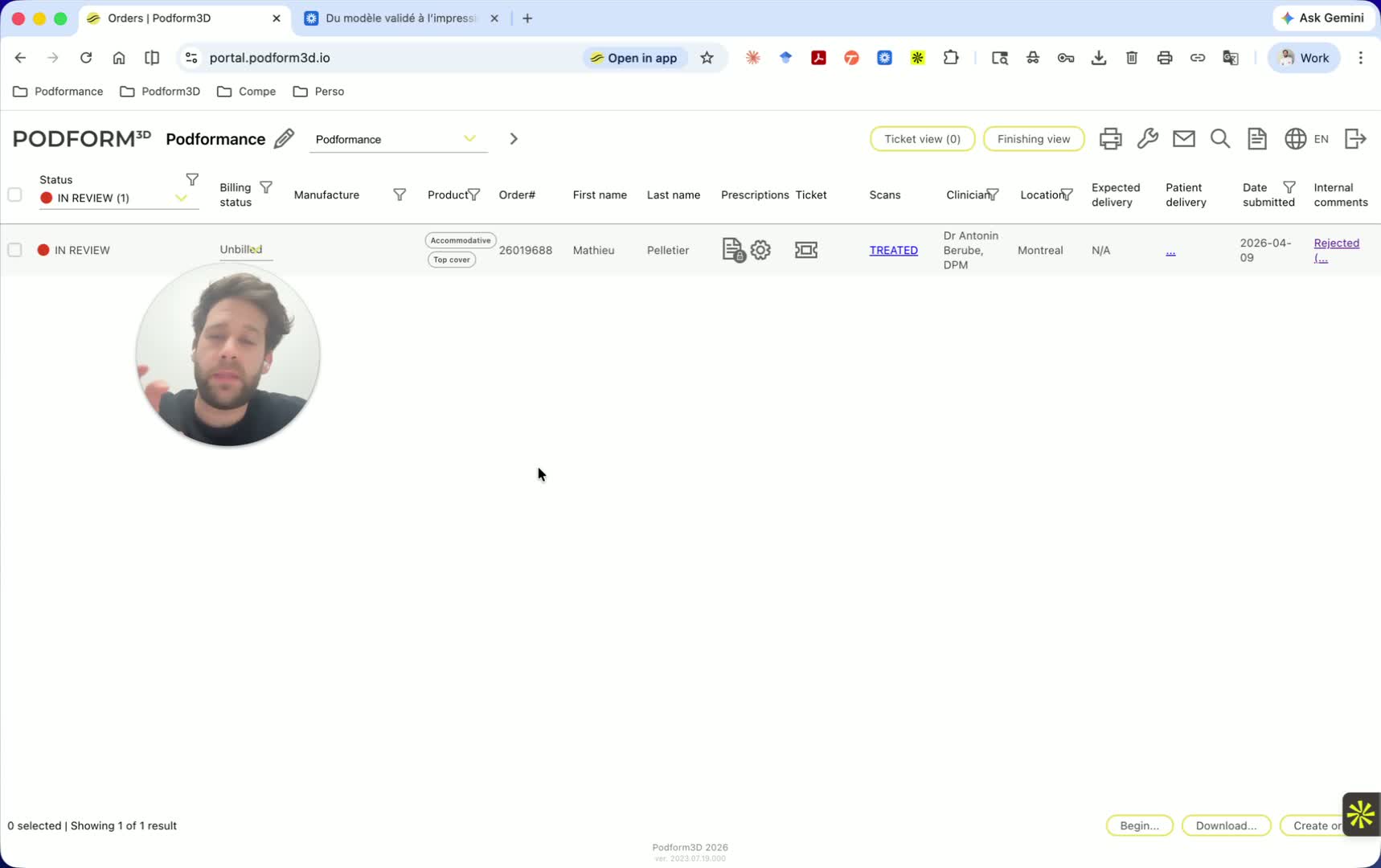This screenshot has width=1381, height=868.
Task: Click the pencil edit icon beside Podformance
Action: [x=284, y=139]
